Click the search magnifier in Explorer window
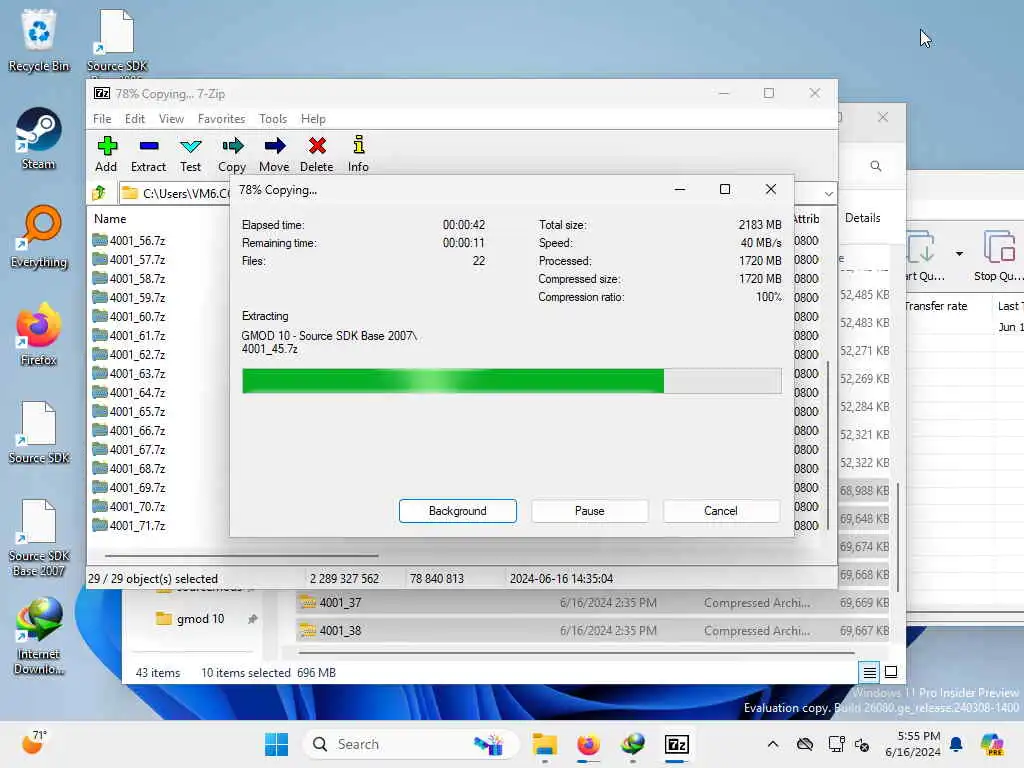This screenshot has height=768, width=1024. [876, 167]
